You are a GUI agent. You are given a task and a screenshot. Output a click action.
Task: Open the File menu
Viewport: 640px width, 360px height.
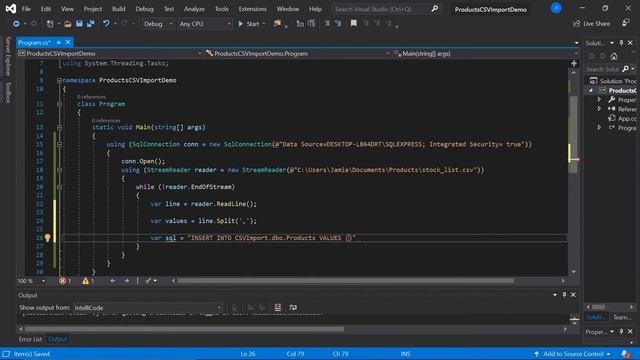(26, 9)
